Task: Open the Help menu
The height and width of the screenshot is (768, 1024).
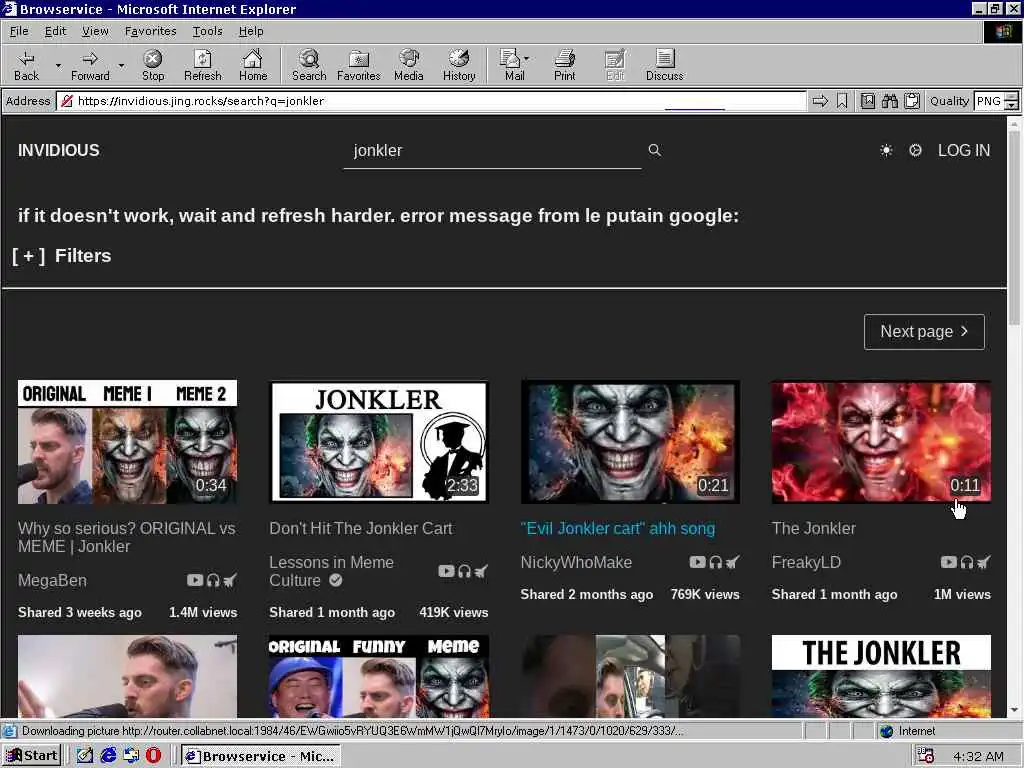Action: pyautogui.click(x=251, y=31)
